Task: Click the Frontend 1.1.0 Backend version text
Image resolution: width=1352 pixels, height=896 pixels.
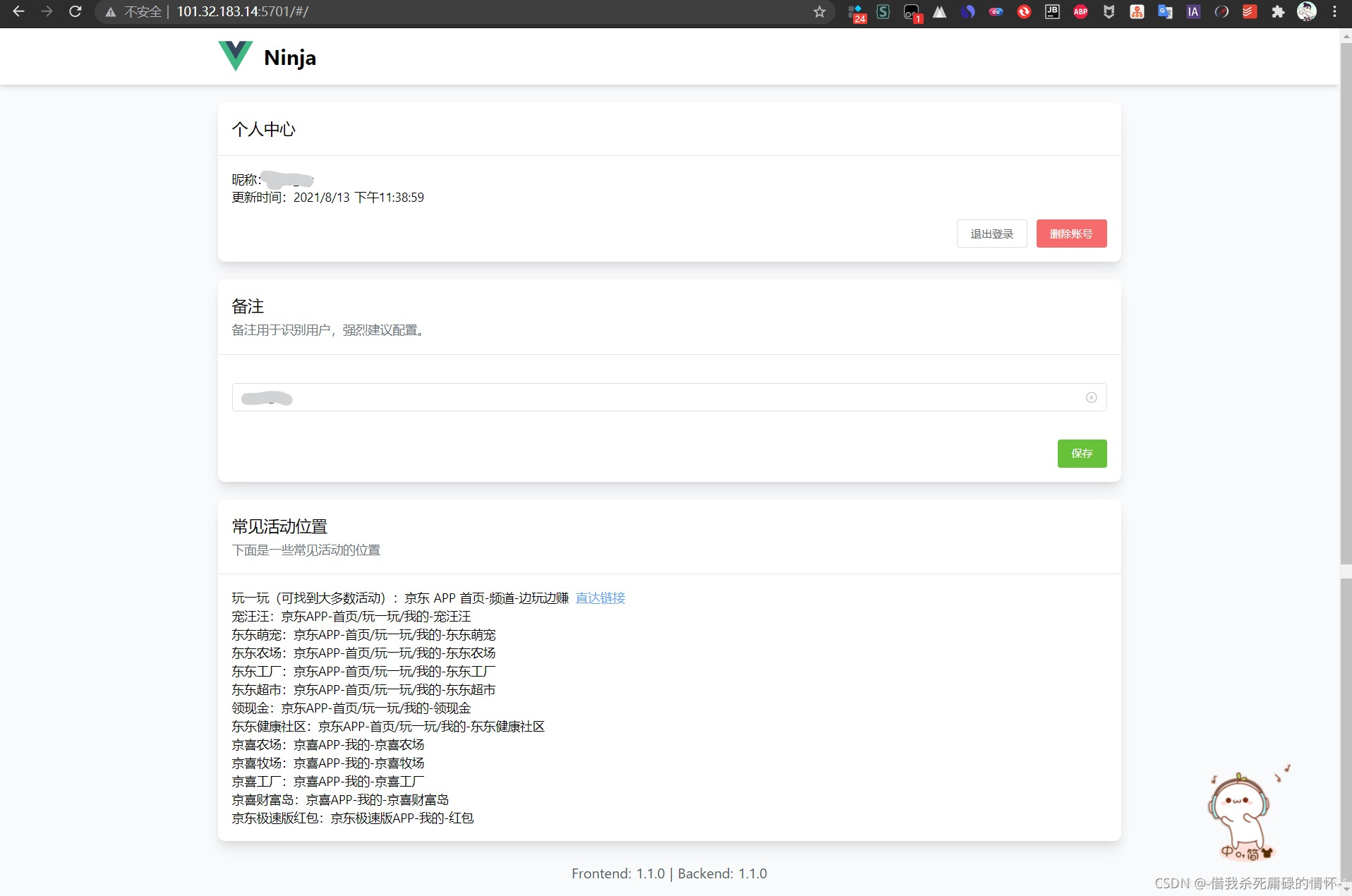Action: (x=669, y=873)
